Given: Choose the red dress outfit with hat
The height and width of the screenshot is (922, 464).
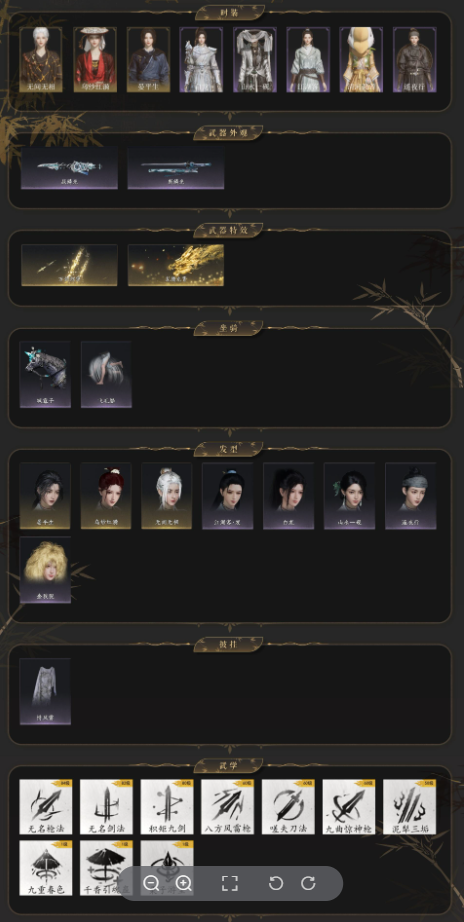Looking at the screenshot, I should click(95, 59).
